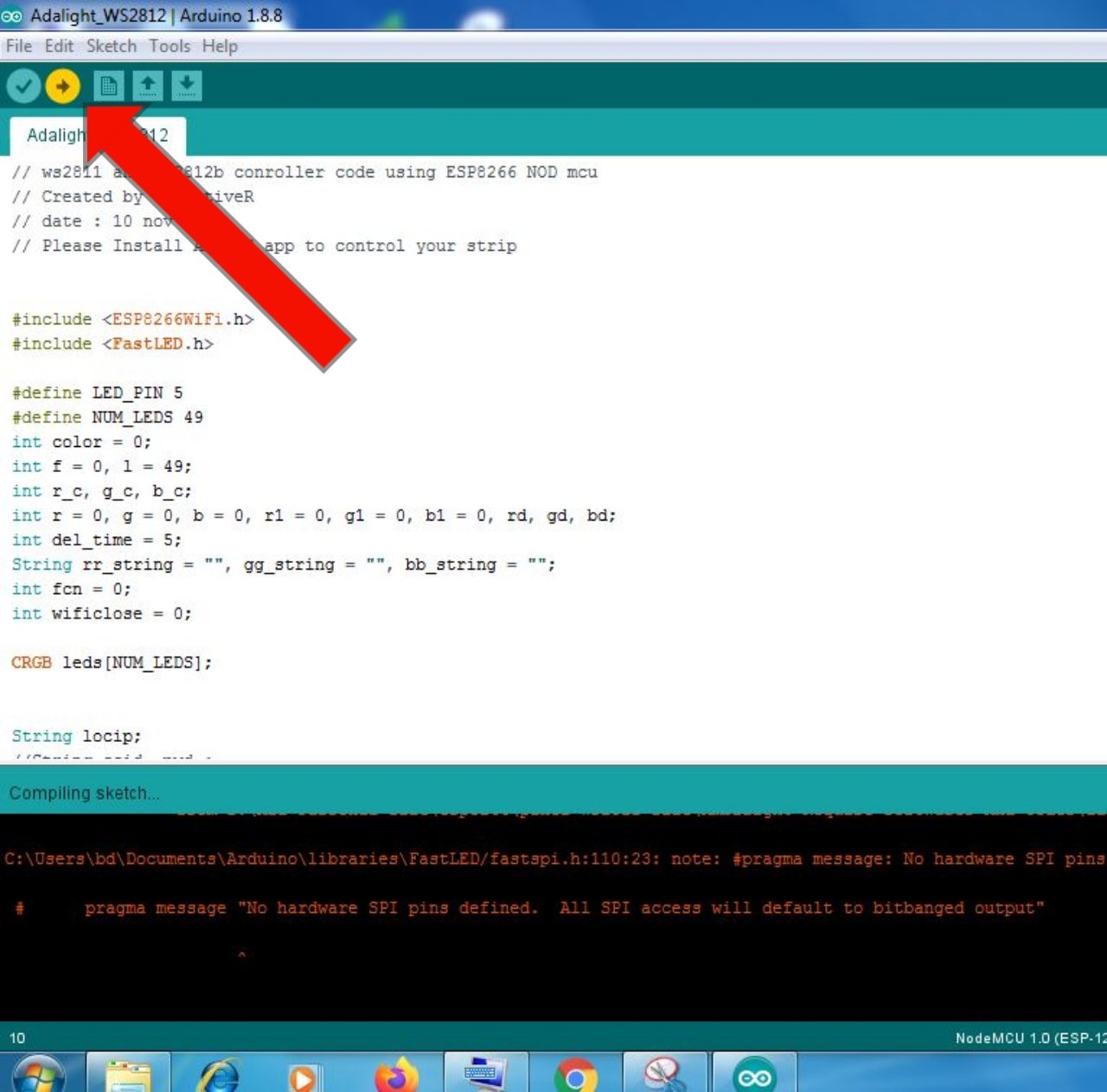Open the Sketch menu
The width and height of the screenshot is (1107, 1092).
[112, 46]
